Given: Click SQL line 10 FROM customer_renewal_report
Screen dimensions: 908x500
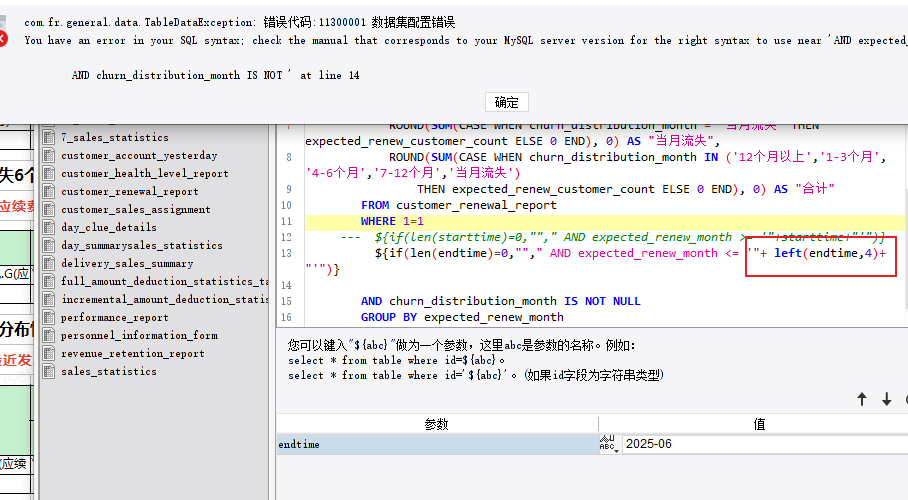Looking at the screenshot, I should [x=459, y=205].
